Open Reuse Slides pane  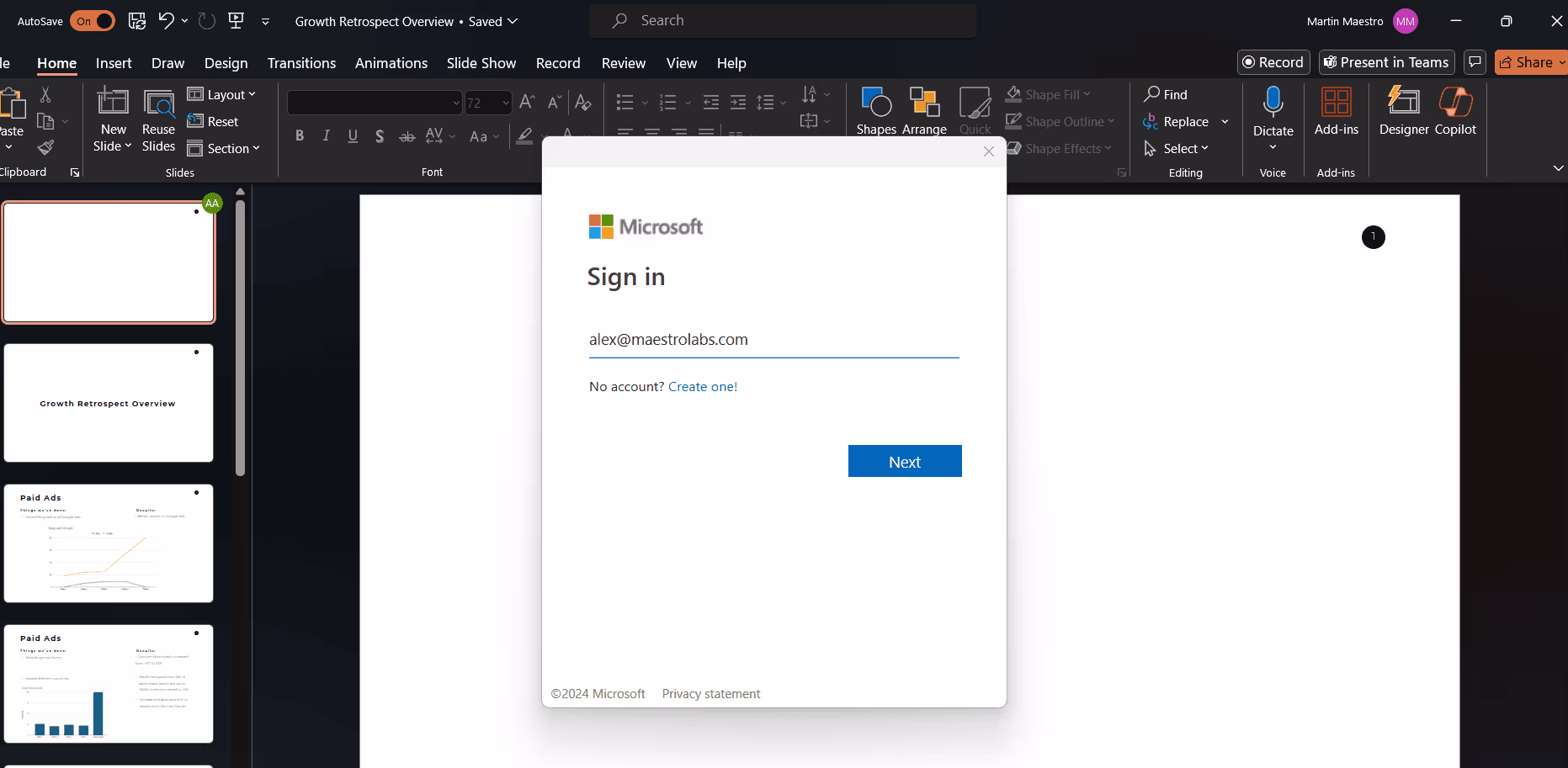point(158,120)
